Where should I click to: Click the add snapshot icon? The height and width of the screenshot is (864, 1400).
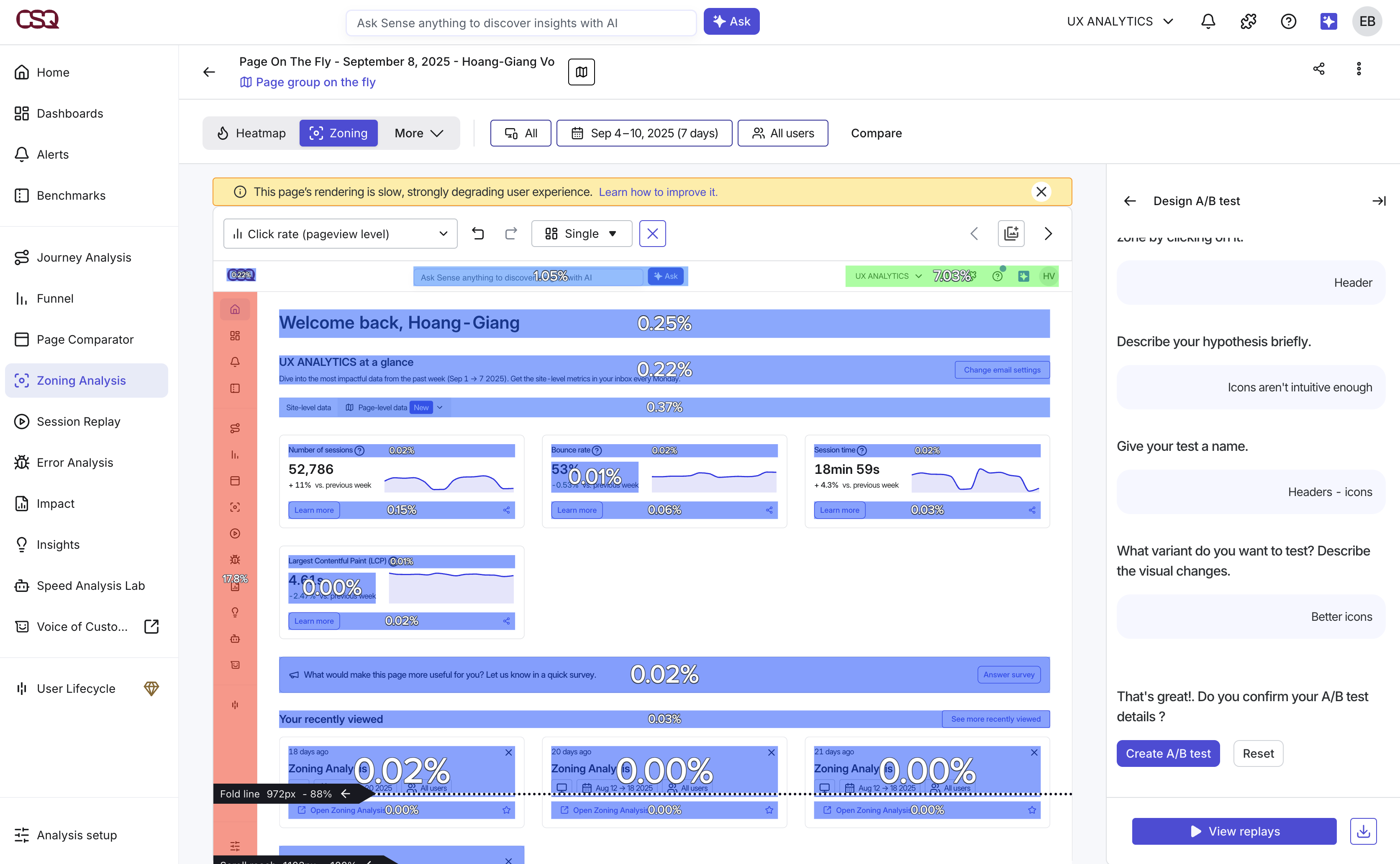(x=1010, y=234)
